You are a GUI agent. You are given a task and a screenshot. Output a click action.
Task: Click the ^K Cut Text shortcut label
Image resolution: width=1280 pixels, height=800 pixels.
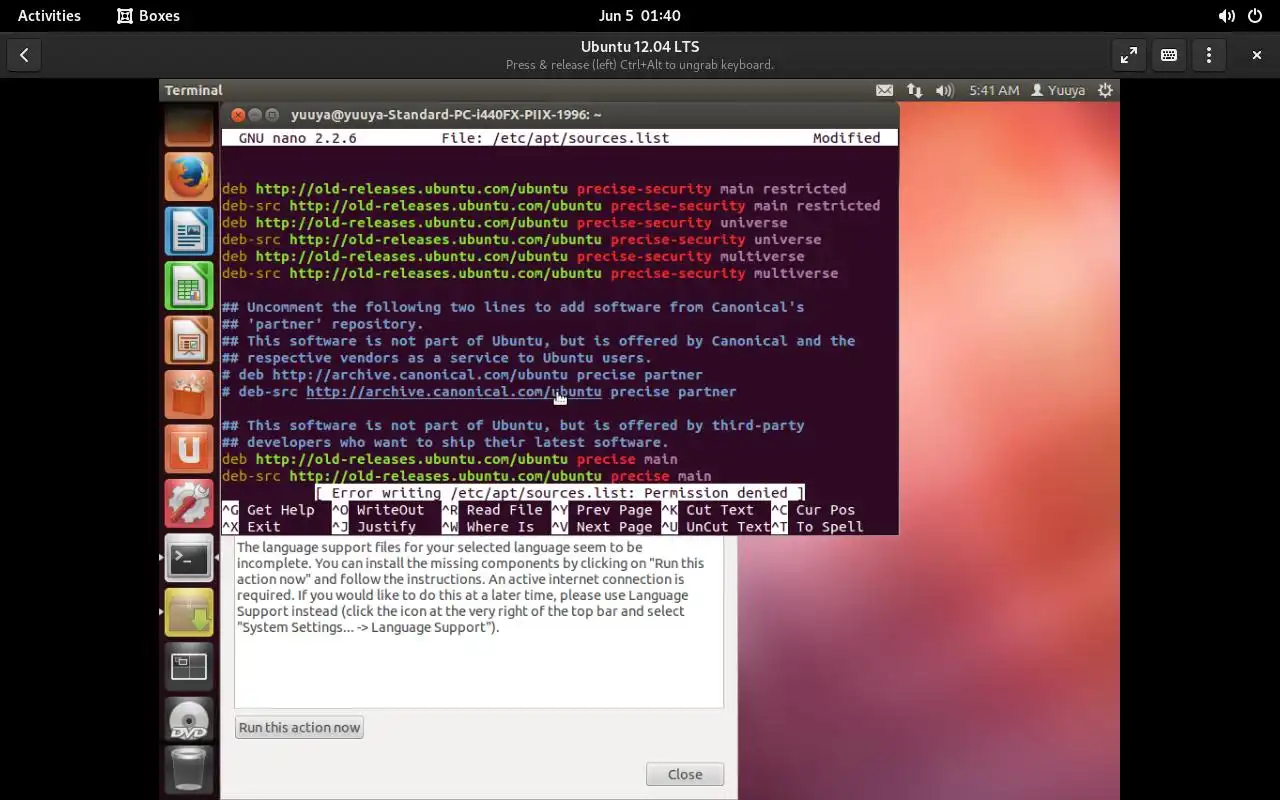pyautogui.click(x=708, y=510)
